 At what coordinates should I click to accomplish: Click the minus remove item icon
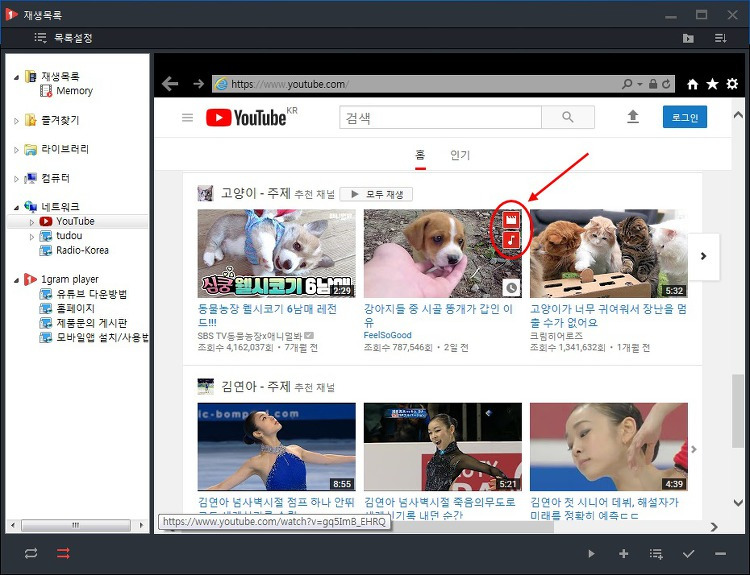coord(720,554)
